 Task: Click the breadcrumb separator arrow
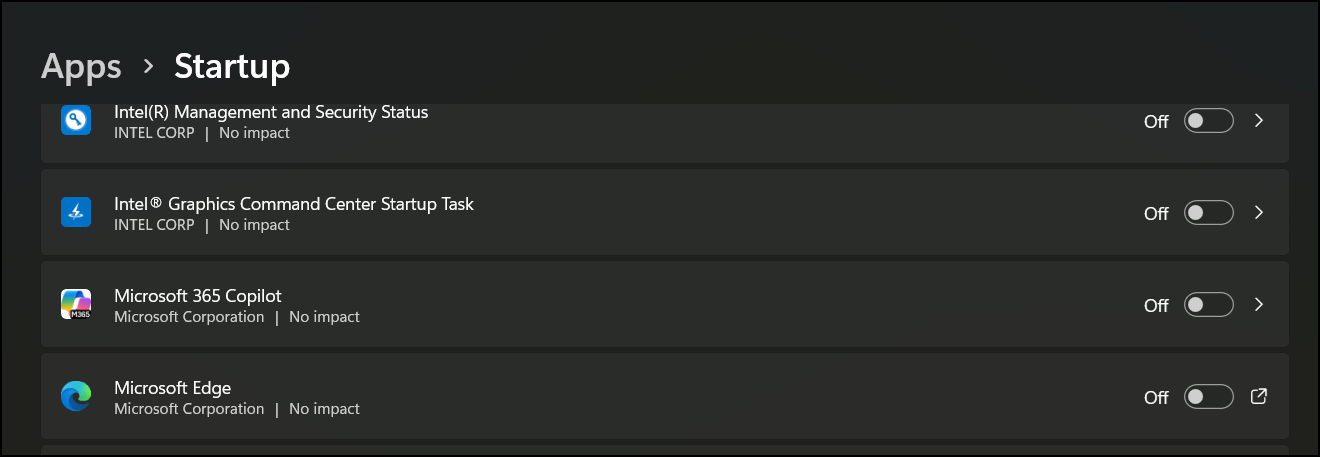pyautogui.click(x=148, y=66)
